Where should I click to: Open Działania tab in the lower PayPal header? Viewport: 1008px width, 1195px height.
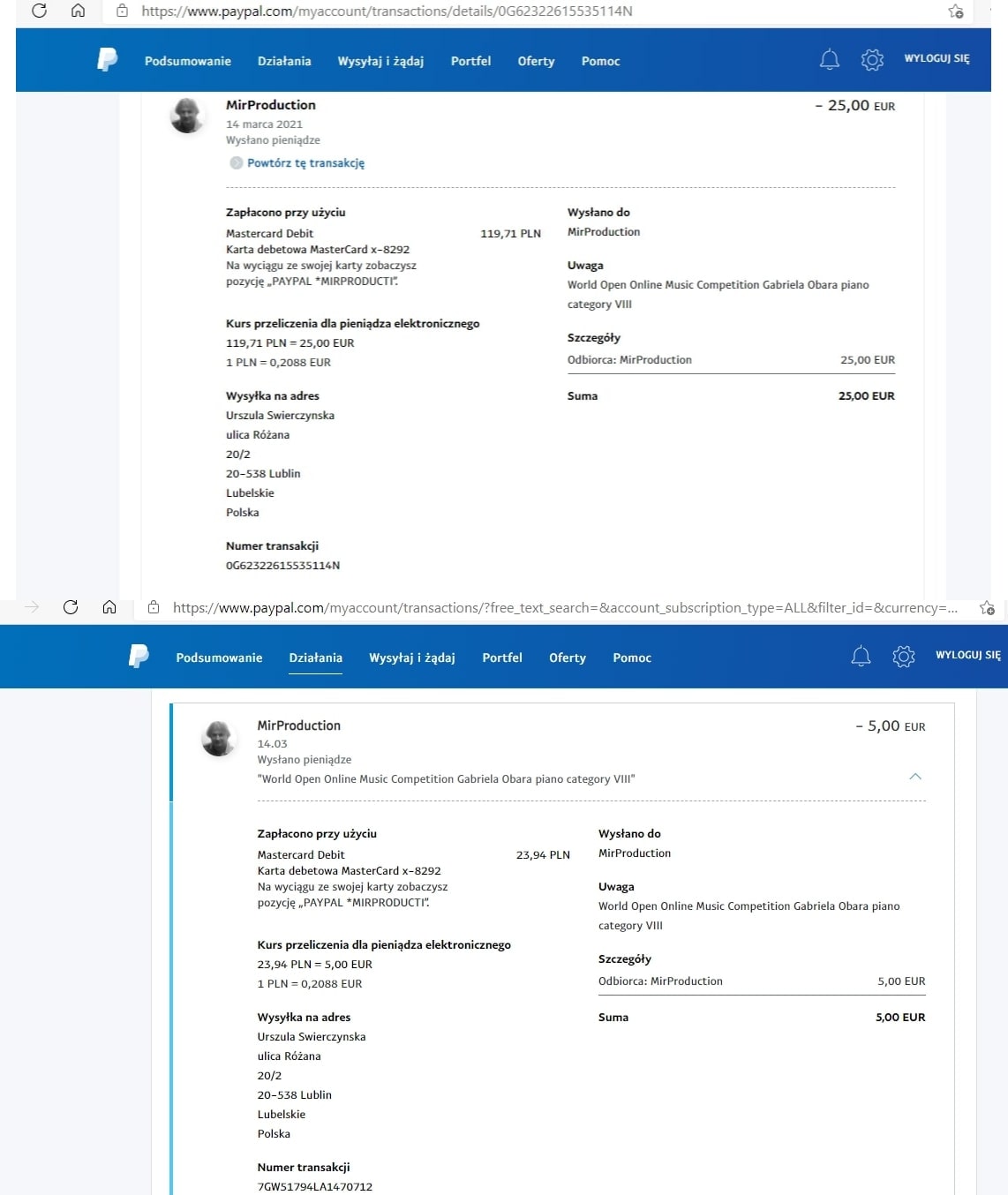tap(315, 658)
